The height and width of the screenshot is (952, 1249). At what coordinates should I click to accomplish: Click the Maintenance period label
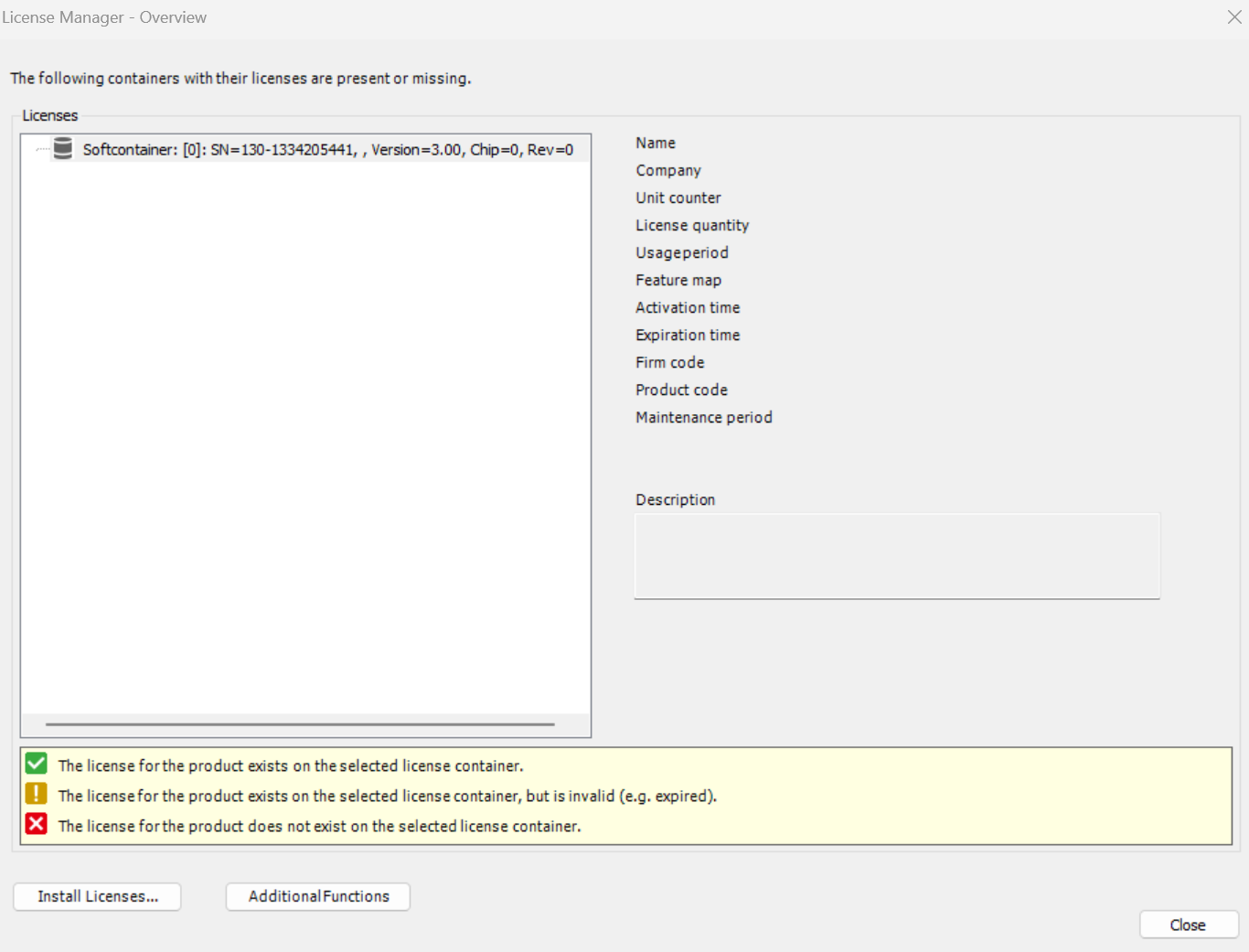(703, 417)
